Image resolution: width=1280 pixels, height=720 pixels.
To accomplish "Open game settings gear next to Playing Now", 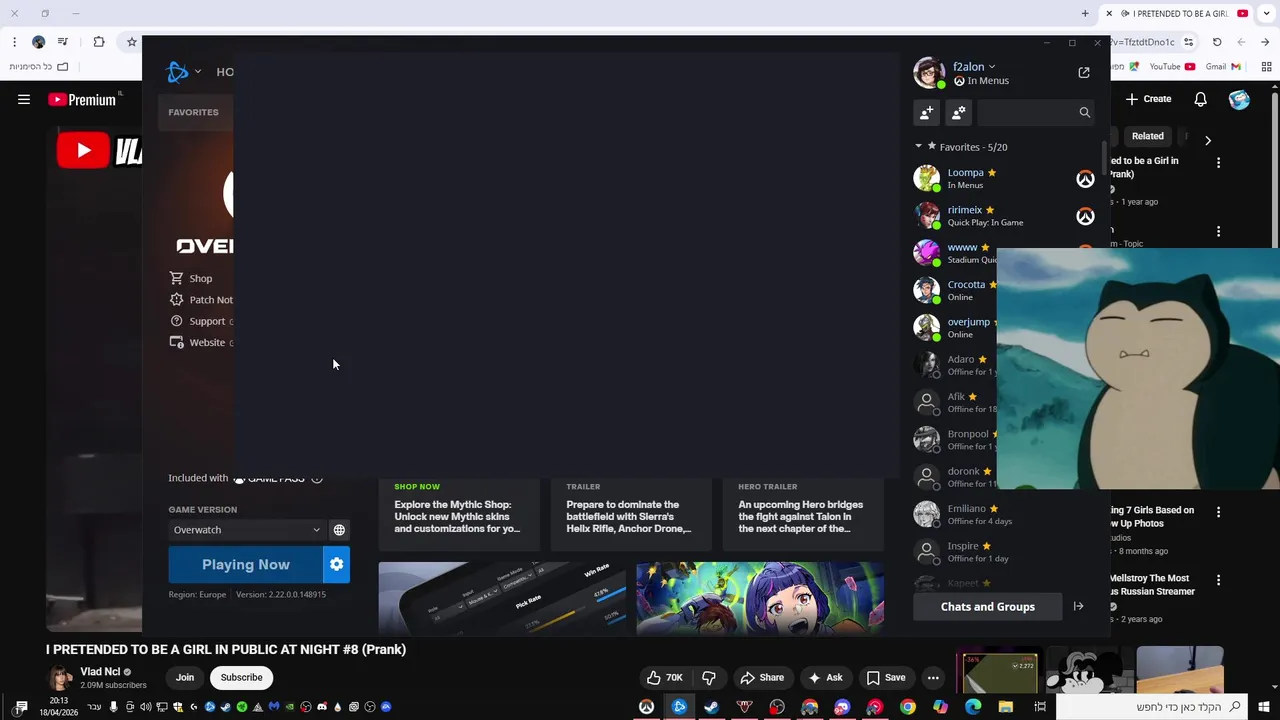I will tap(336, 564).
